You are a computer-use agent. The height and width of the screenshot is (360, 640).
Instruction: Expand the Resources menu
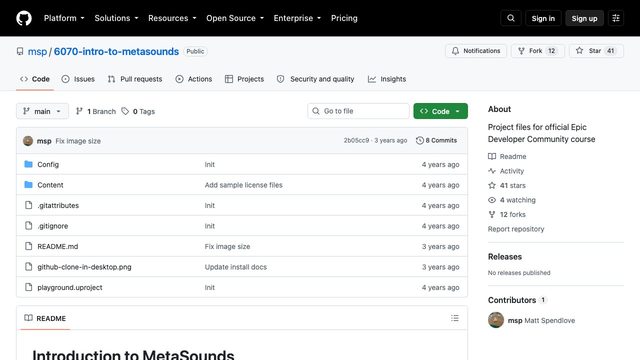tap(172, 18)
